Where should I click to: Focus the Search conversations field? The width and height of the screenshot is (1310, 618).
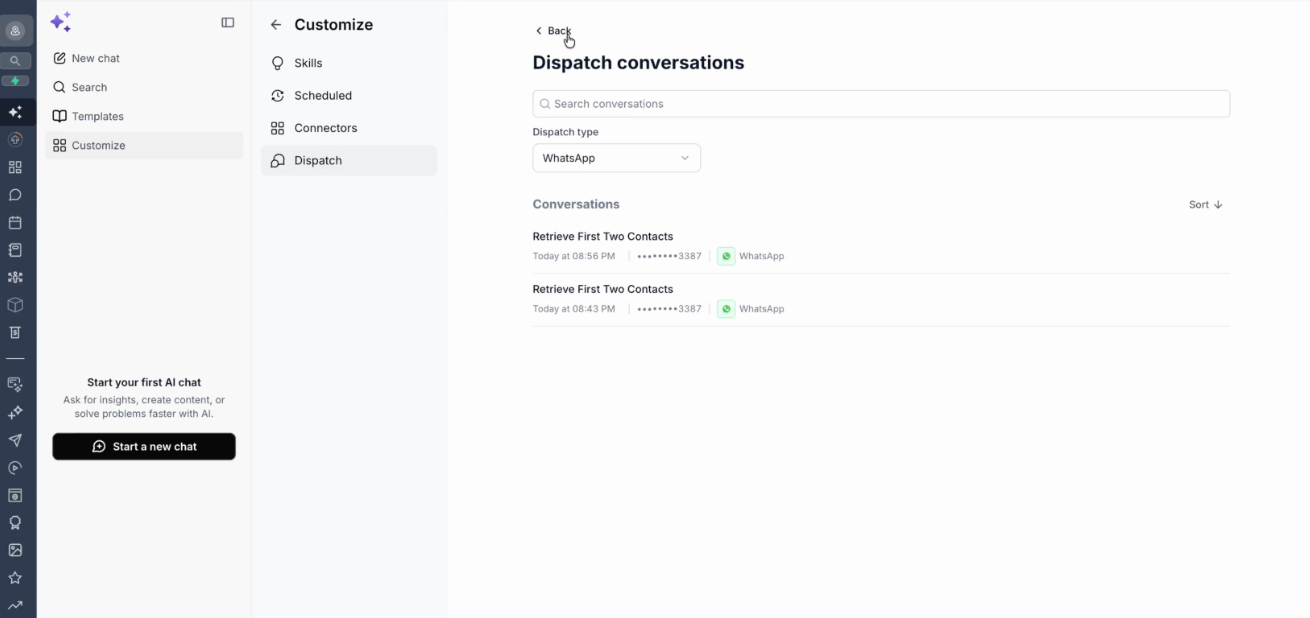(x=881, y=104)
